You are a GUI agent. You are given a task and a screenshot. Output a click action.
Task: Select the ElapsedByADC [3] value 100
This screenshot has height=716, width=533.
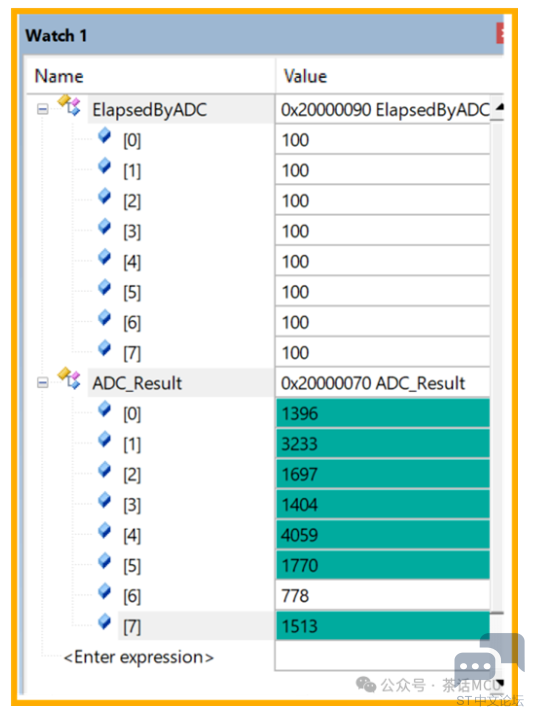[383, 231]
